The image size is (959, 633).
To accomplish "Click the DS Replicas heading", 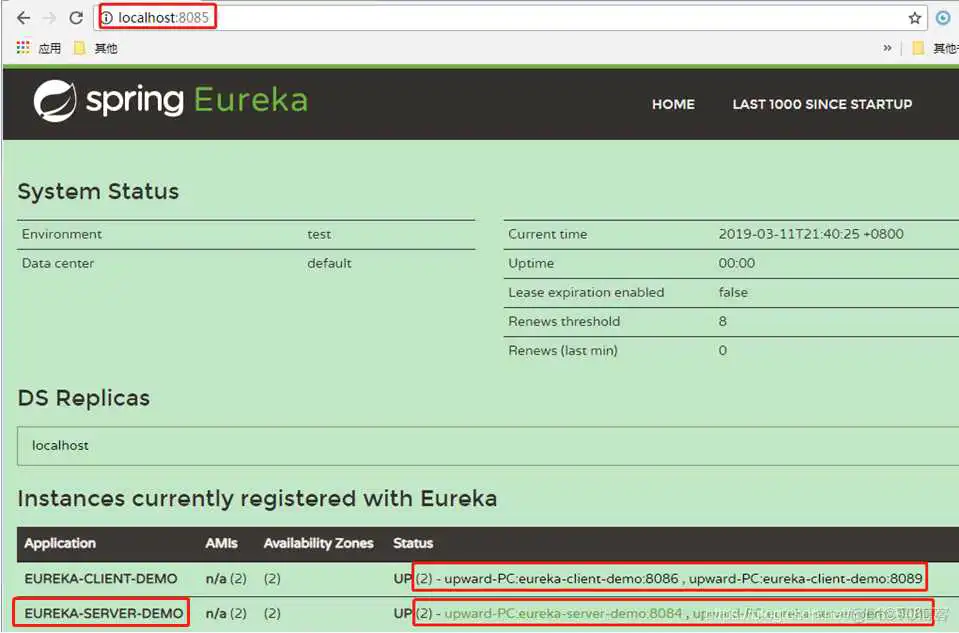I will pyautogui.click(x=84, y=398).
